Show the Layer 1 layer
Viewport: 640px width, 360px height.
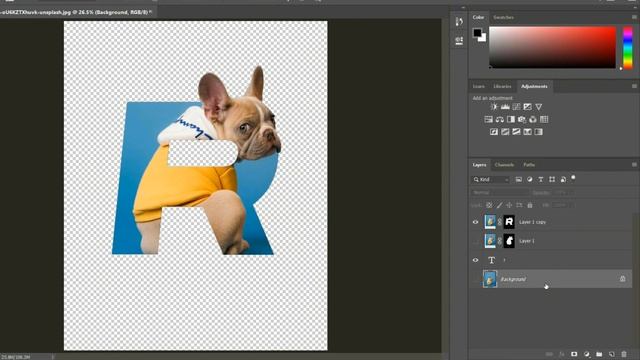(476, 241)
